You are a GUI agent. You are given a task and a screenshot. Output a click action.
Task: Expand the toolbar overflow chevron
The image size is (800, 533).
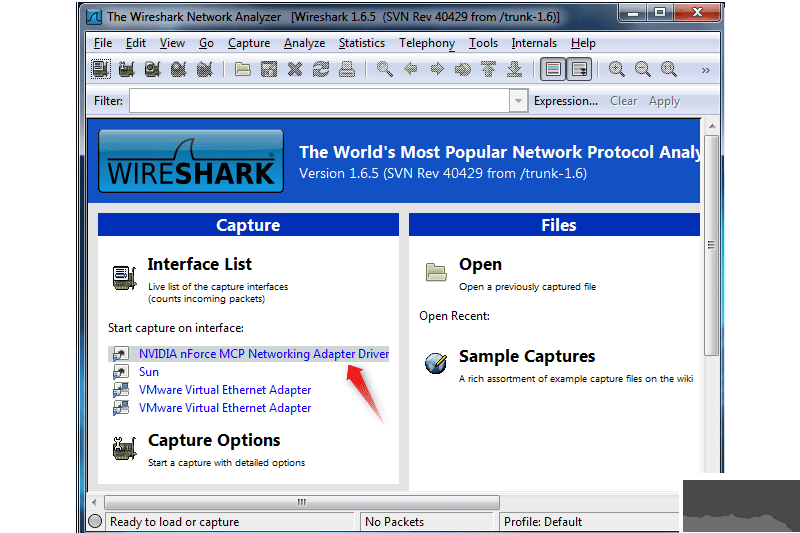point(706,70)
